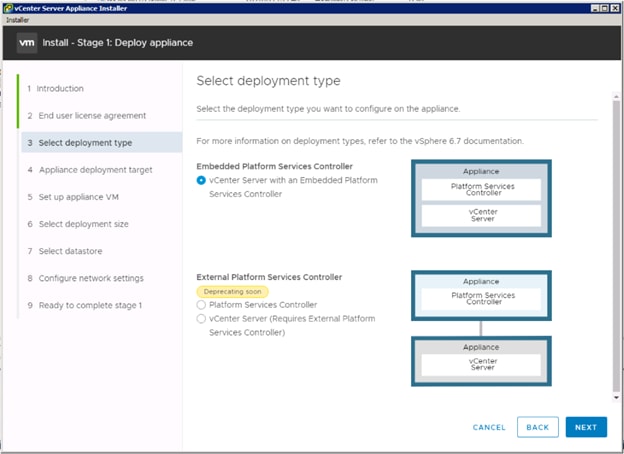Select vCenter Server with Embedded Platform Services Controller
Screen dimensions: 624x454
[x=201, y=180]
